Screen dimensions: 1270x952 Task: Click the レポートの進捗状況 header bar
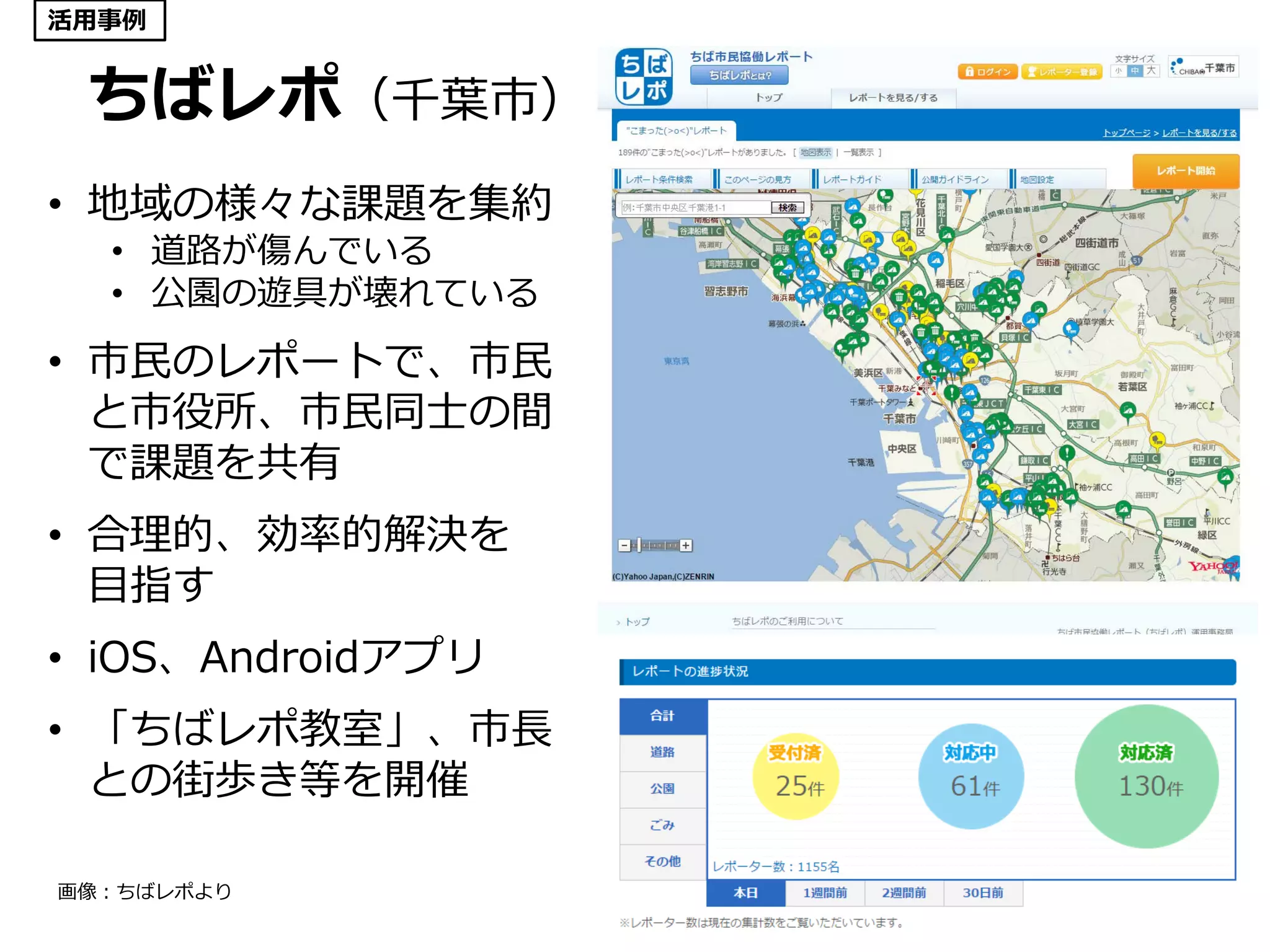(928, 672)
